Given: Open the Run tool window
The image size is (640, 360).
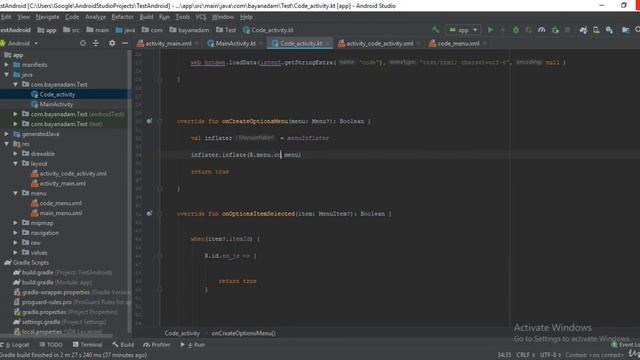Looking at the screenshot, I should [193, 344].
